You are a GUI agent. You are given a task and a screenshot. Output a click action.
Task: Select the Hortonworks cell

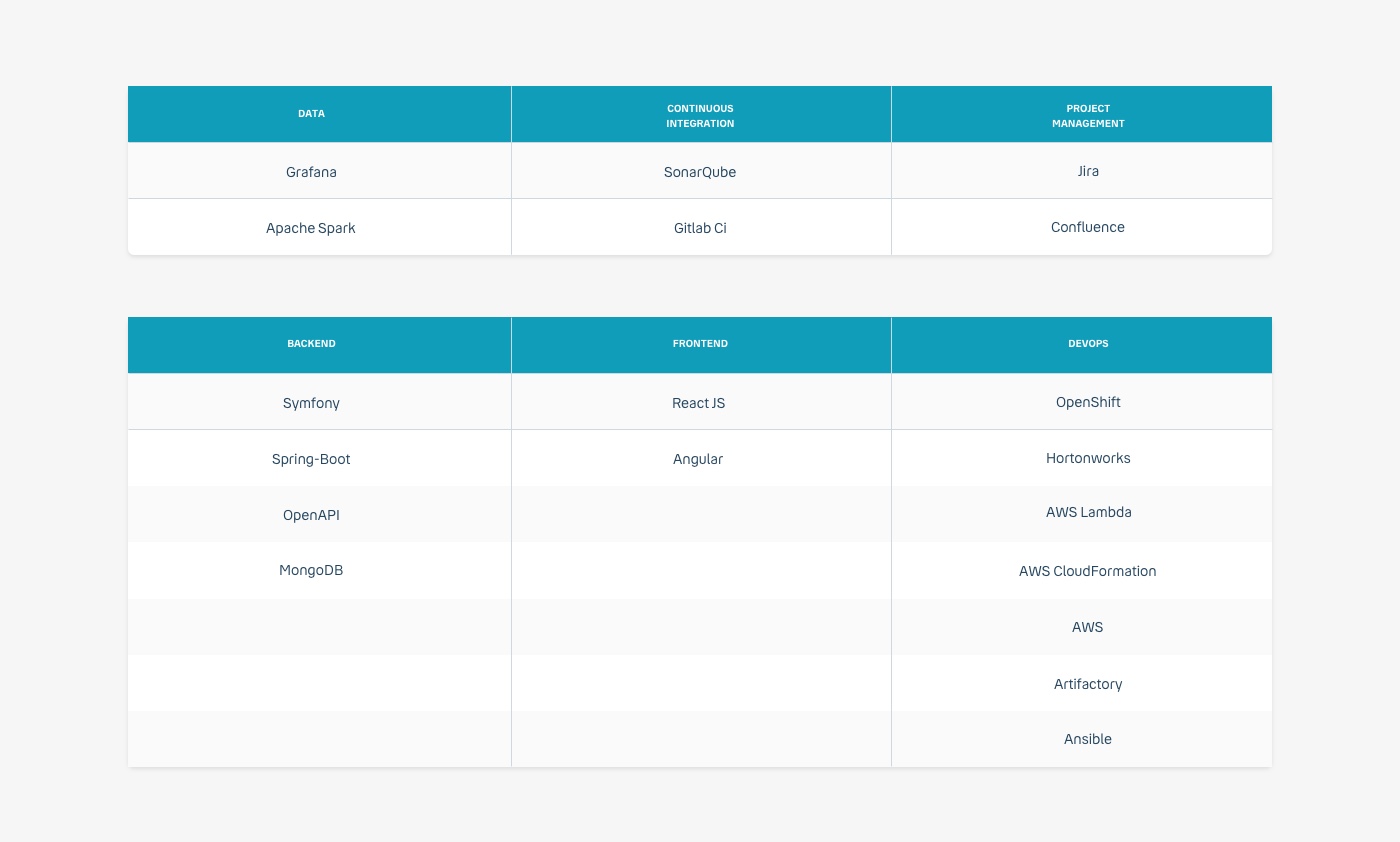tap(1082, 458)
